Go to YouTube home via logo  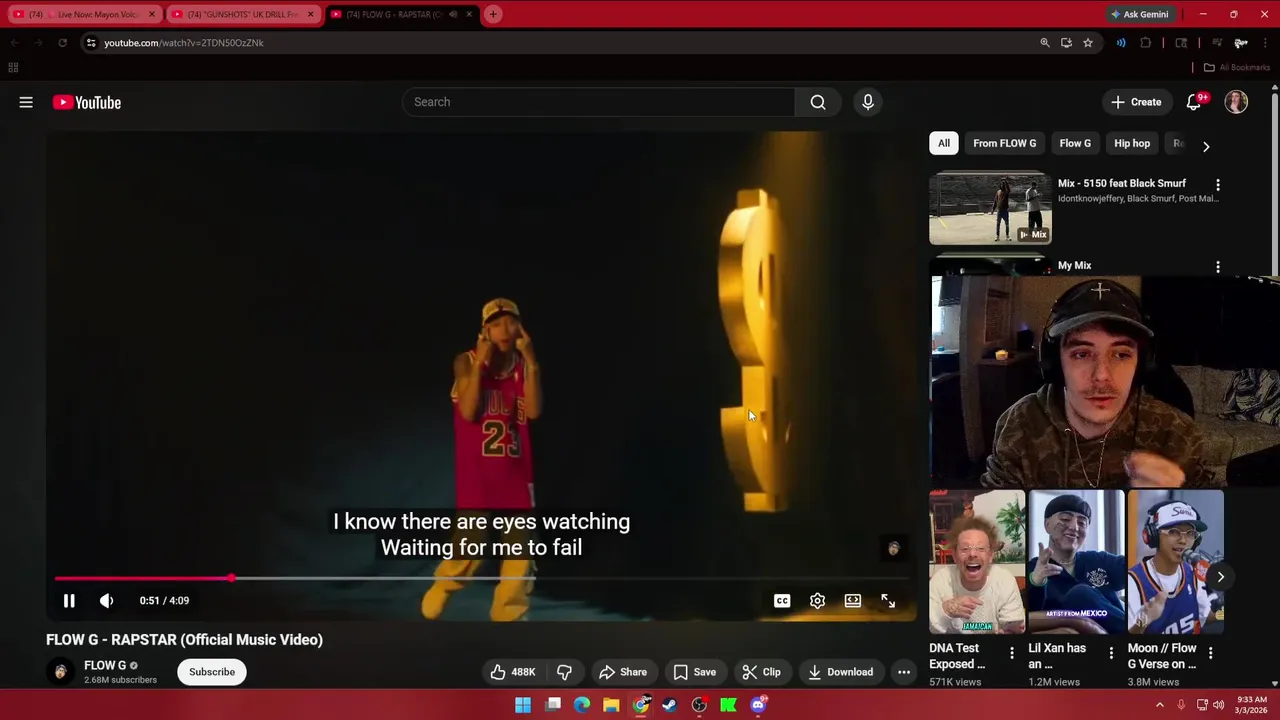tap(87, 102)
